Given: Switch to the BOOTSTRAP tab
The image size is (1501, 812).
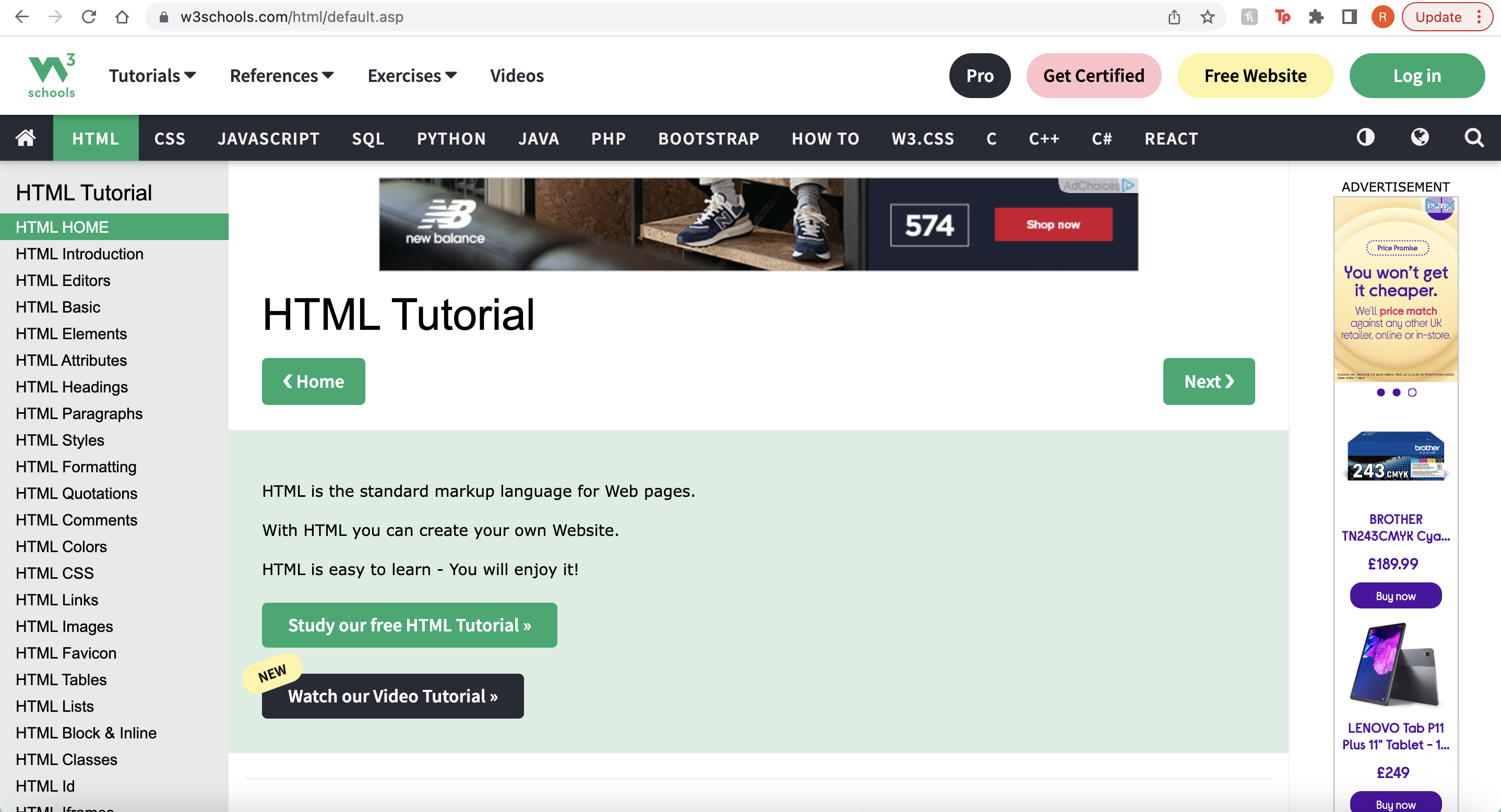Looking at the screenshot, I should click(x=709, y=138).
